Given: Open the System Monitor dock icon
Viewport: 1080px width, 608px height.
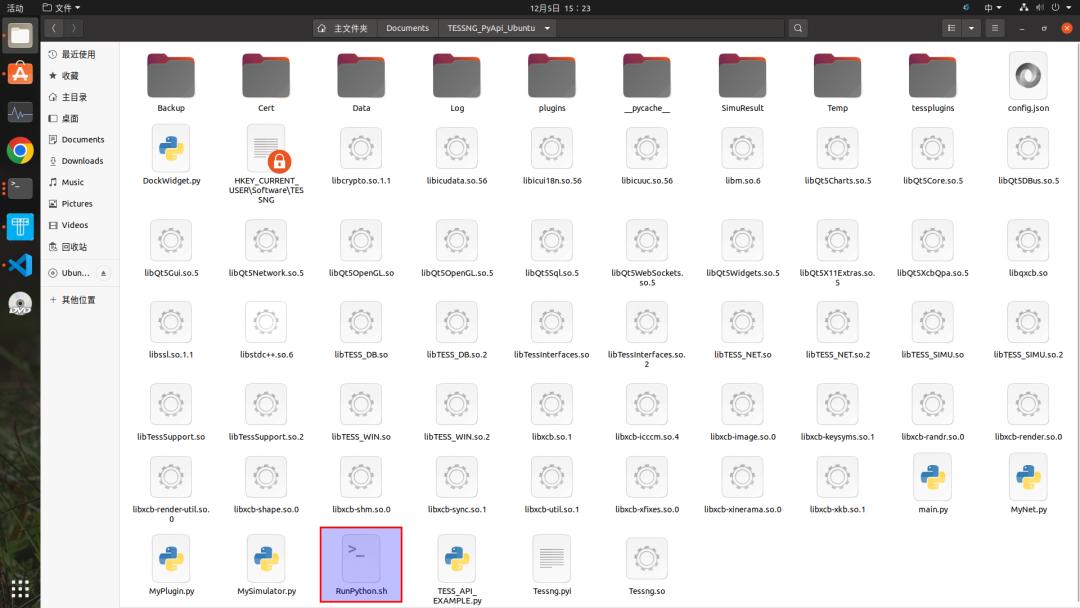Looking at the screenshot, I should 20,112.
